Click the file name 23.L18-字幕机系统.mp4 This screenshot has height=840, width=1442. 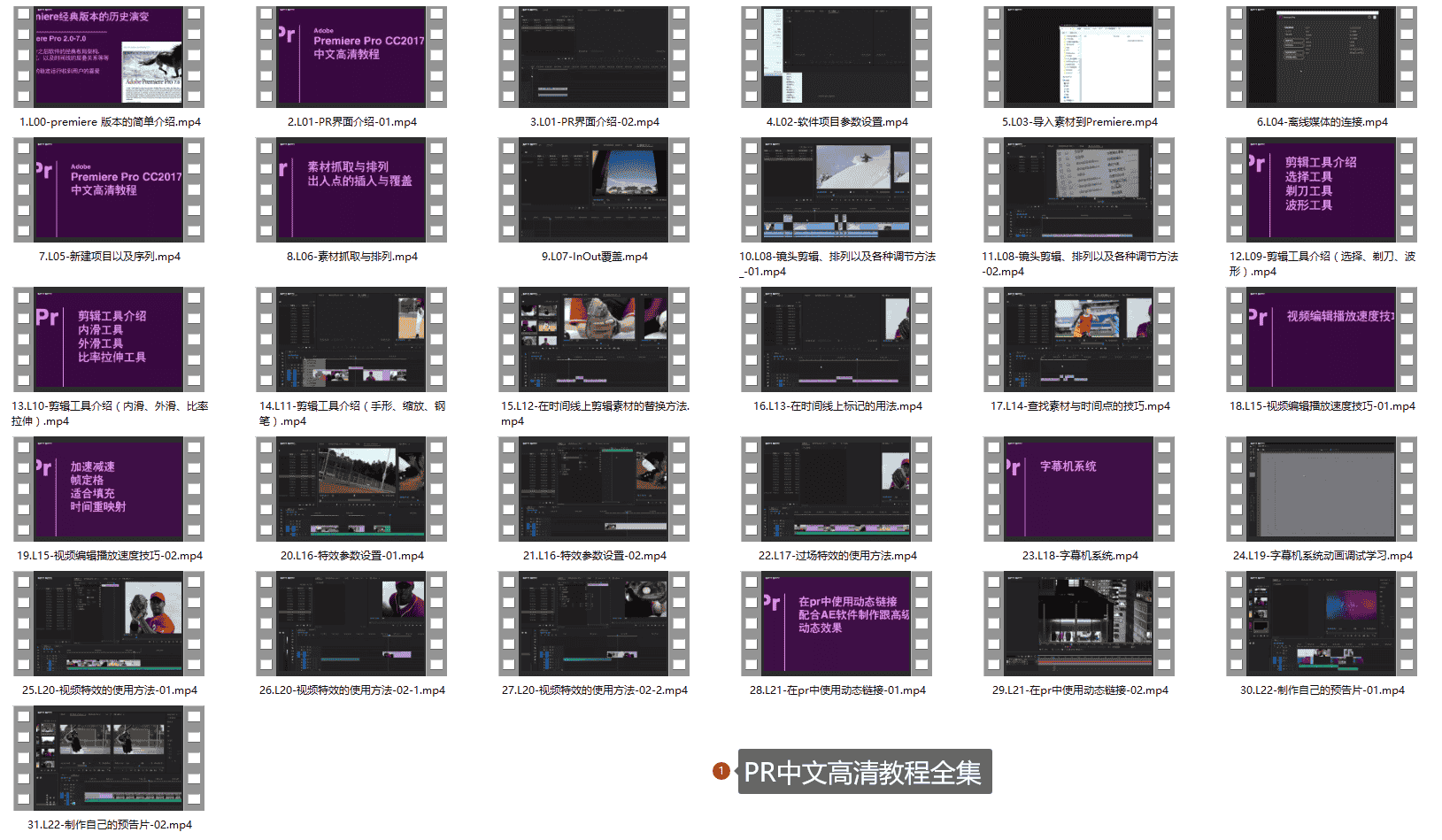click(1080, 556)
